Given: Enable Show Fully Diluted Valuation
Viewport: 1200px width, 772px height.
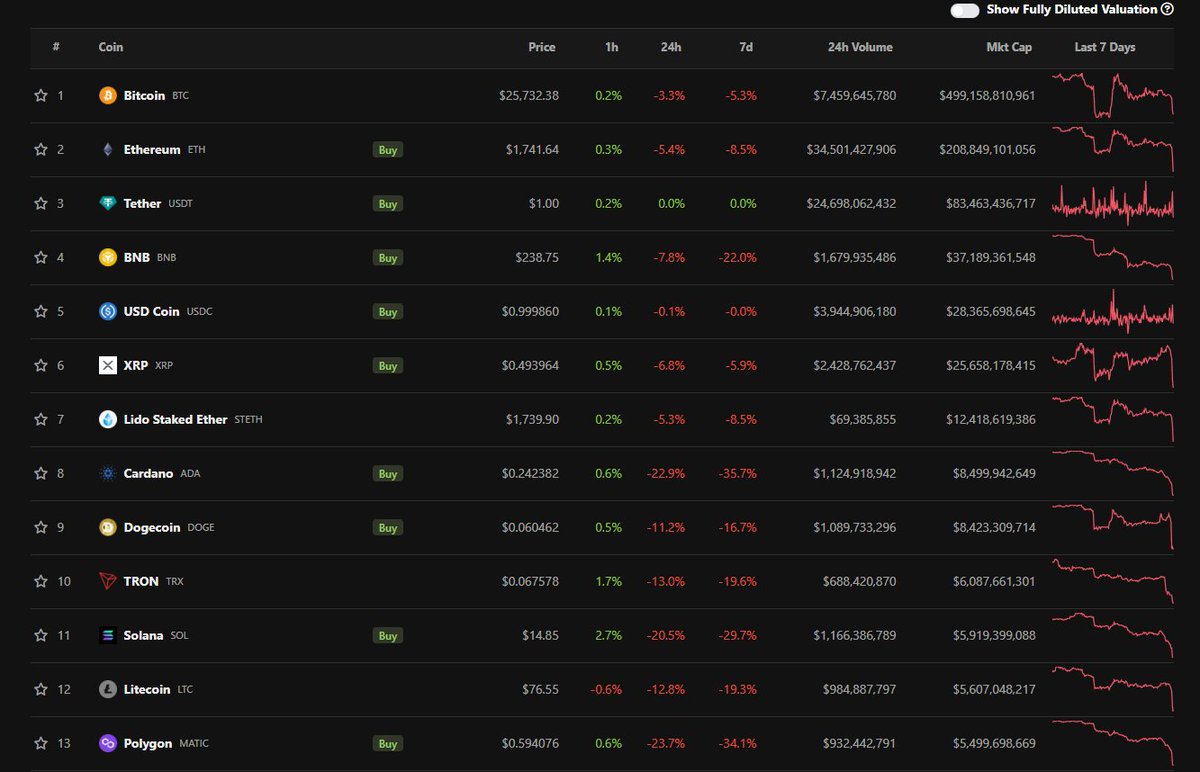Looking at the screenshot, I should pos(963,10).
